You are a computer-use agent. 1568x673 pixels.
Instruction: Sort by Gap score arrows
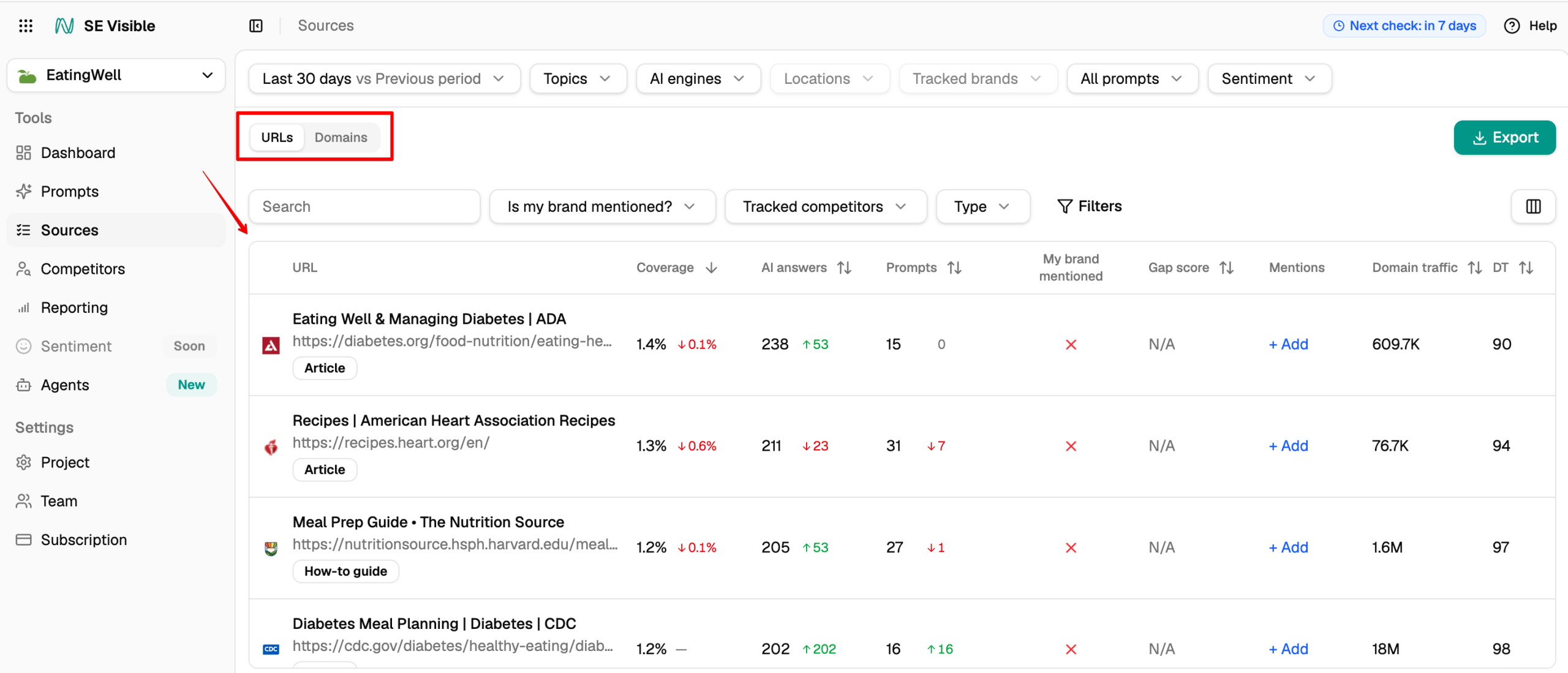click(1226, 268)
